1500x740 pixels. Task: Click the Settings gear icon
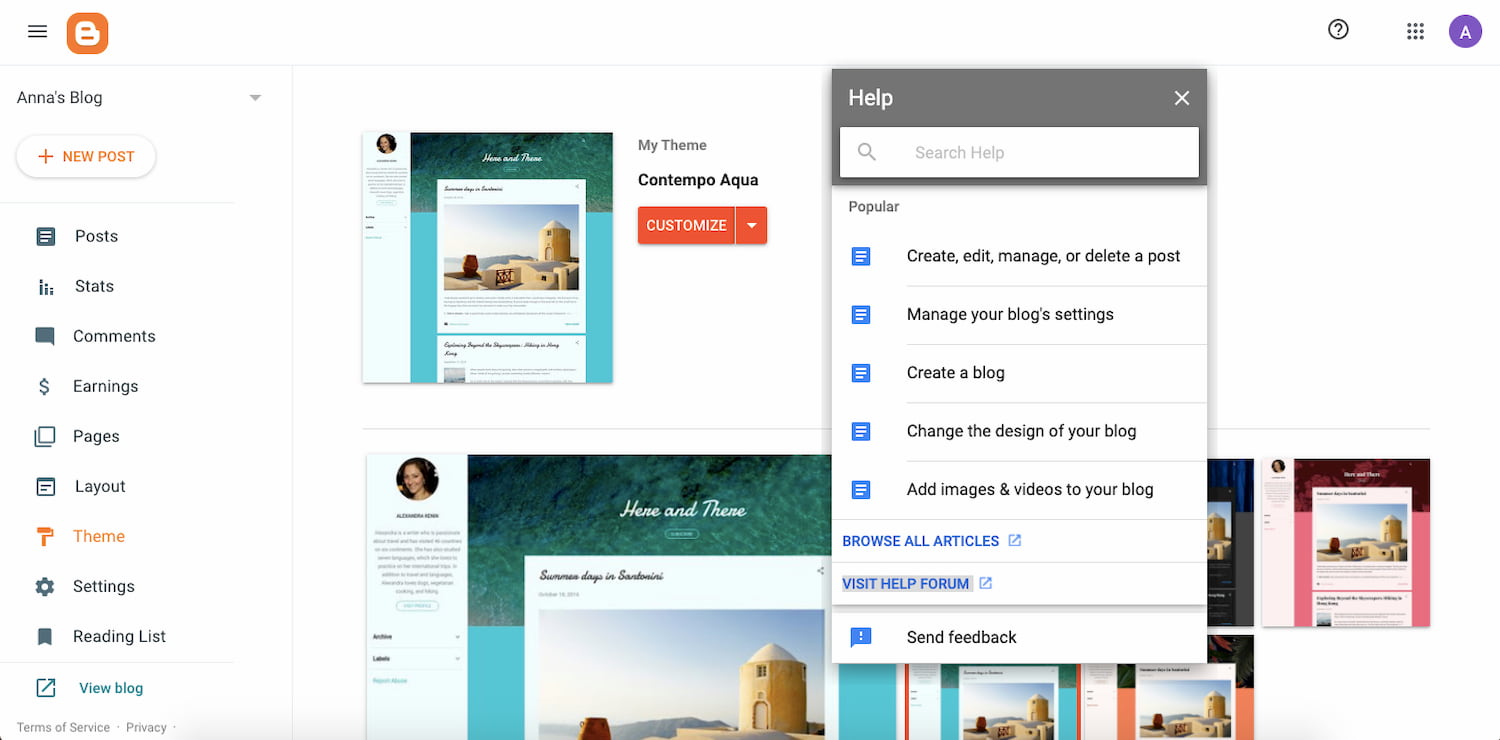click(45, 587)
